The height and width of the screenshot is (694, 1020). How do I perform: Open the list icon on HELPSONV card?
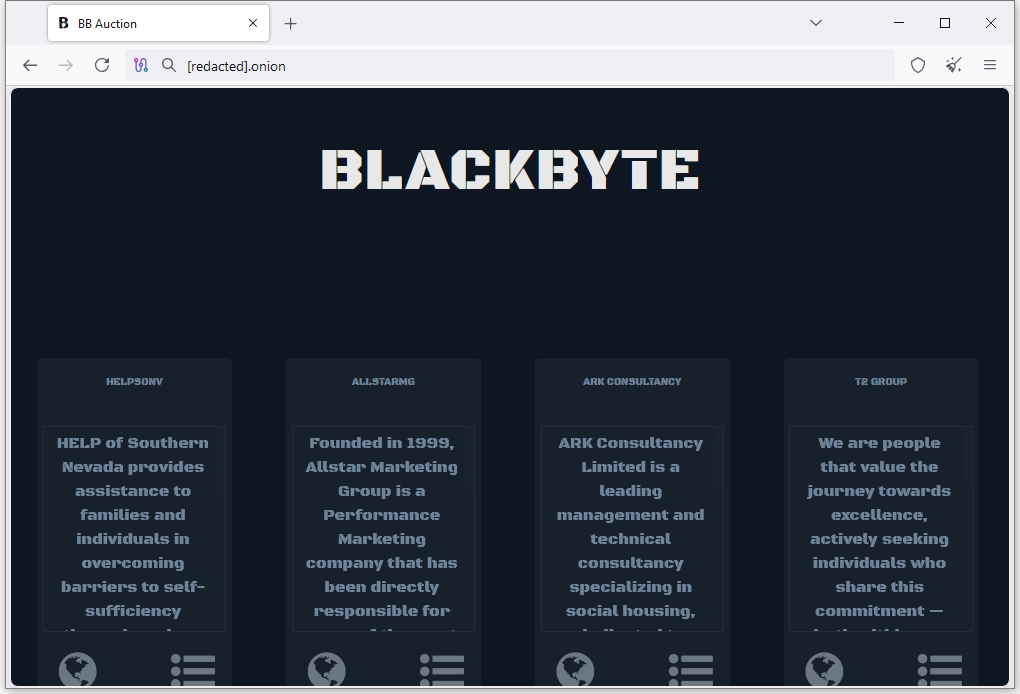click(x=193, y=669)
